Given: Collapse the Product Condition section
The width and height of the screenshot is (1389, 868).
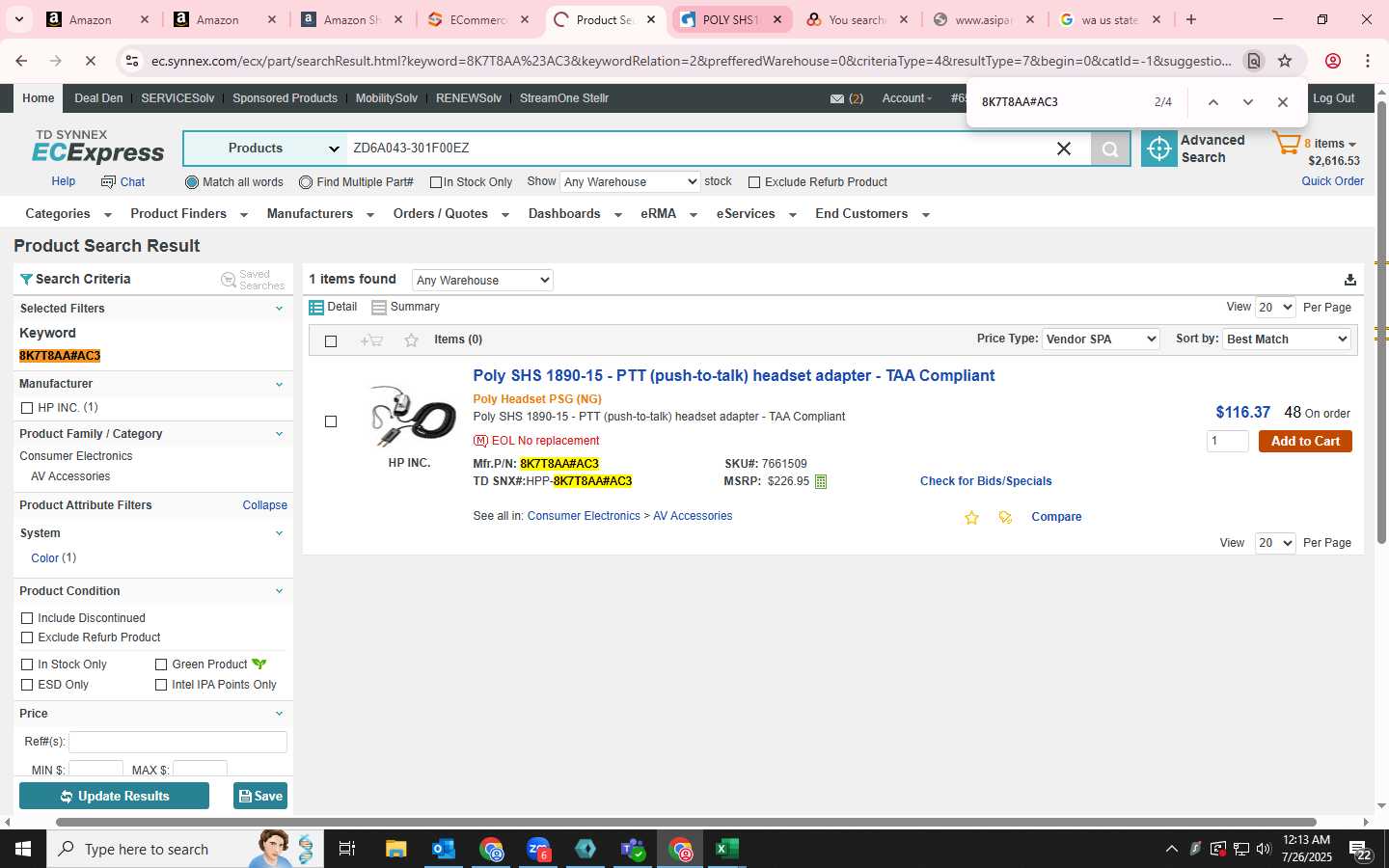Looking at the screenshot, I should point(279,591).
